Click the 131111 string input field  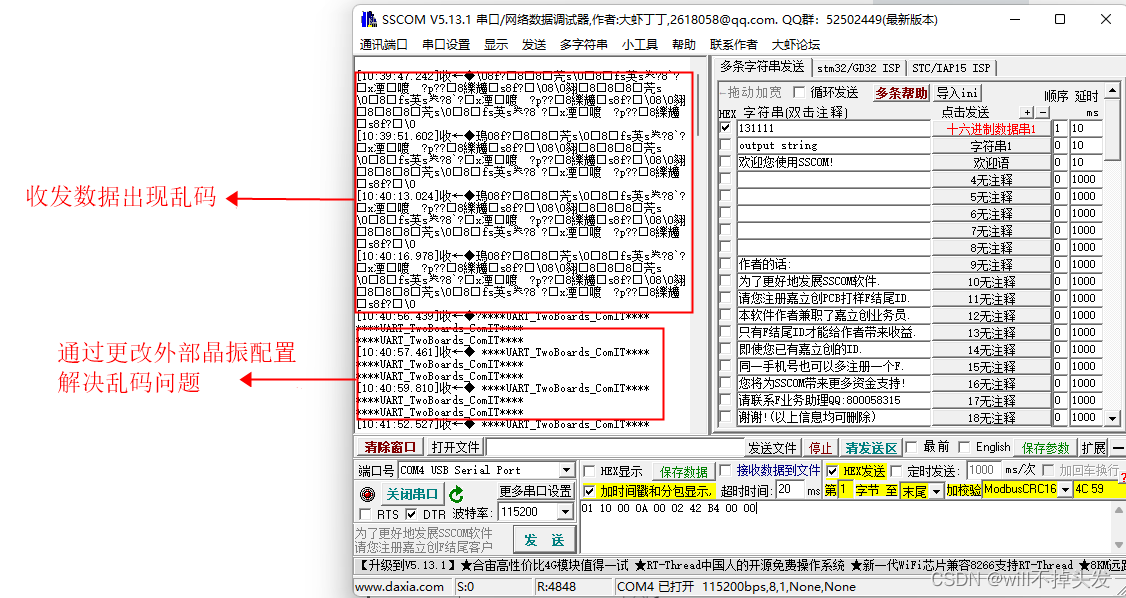(833, 129)
